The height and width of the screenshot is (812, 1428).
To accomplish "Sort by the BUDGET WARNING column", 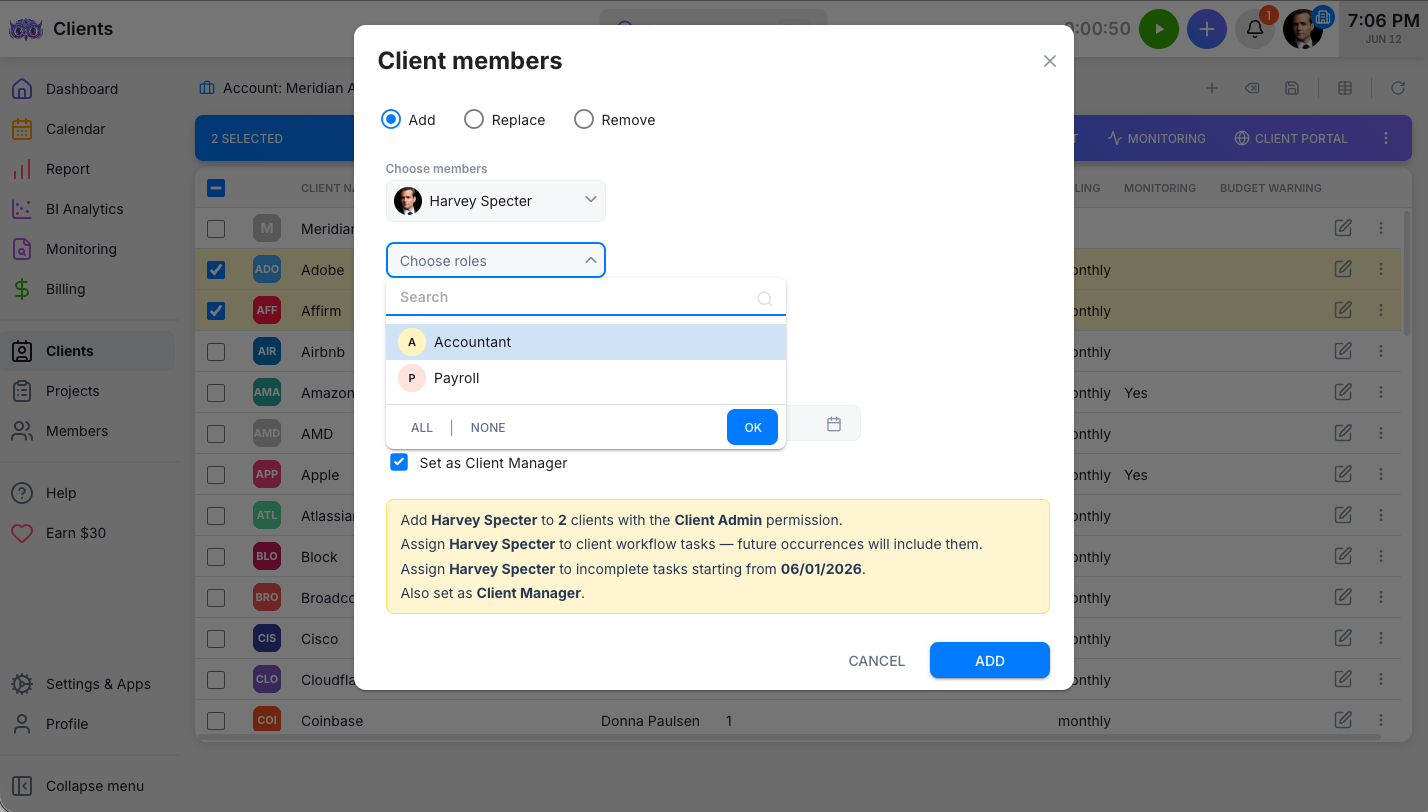I will coord(1270,188).
